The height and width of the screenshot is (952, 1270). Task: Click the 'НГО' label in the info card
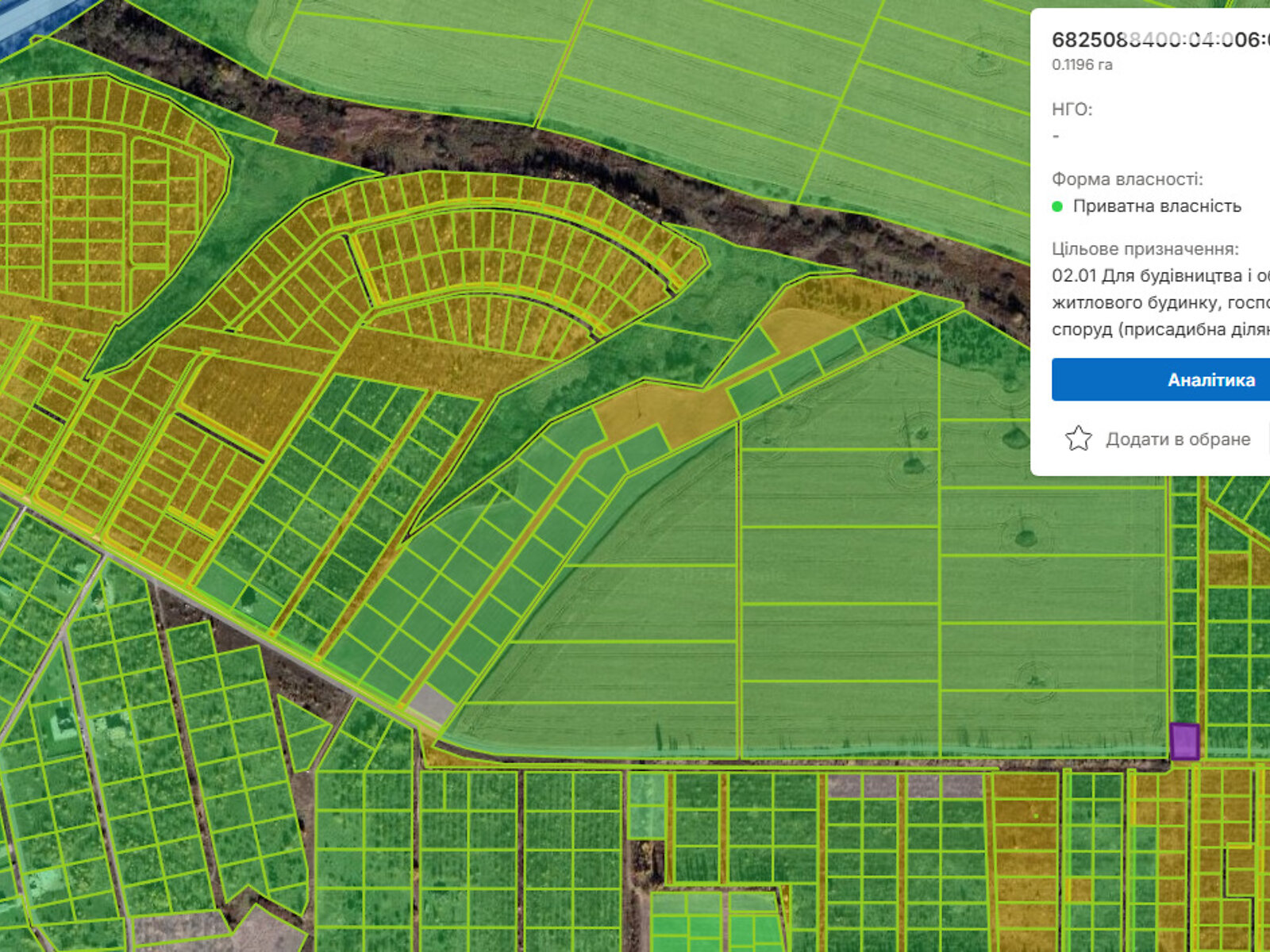point(1072,109)
